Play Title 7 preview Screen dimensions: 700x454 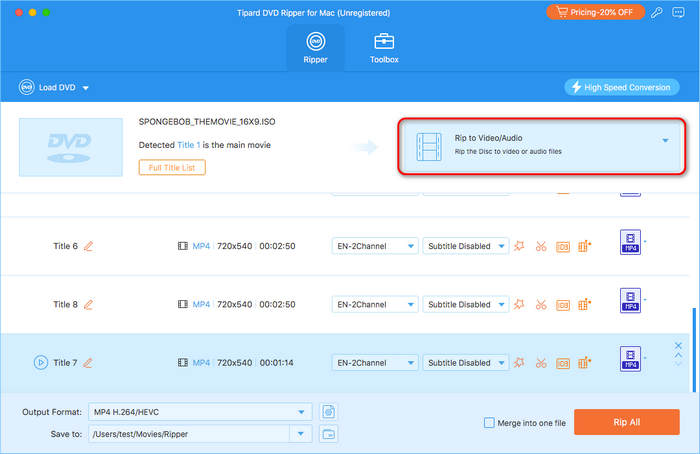41,362
